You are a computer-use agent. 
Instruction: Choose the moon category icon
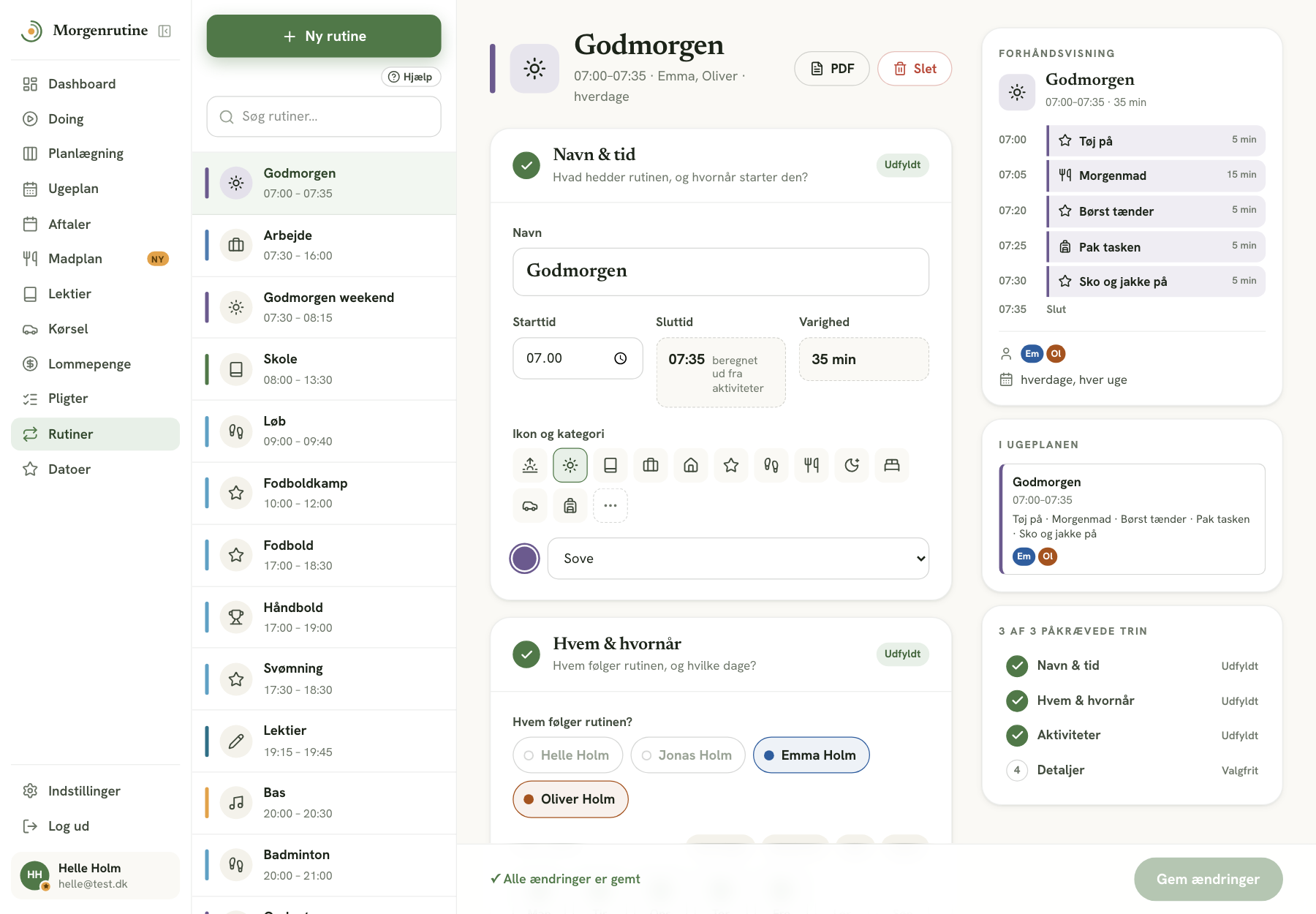point(852,465)
